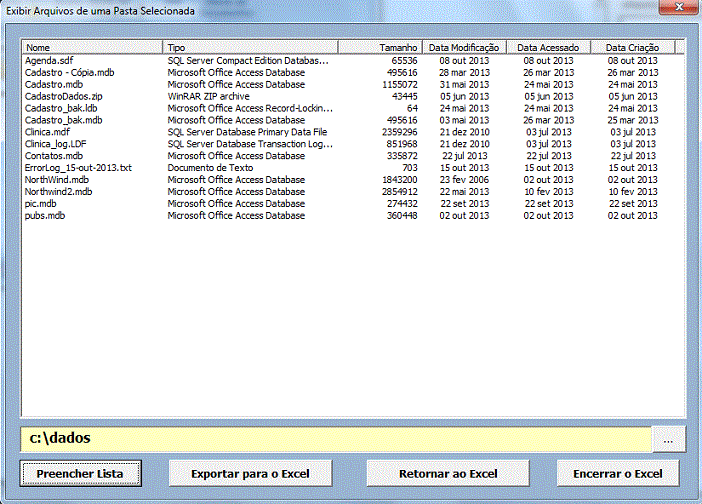Click modification date 22 mai 2013
Screen dimensions: 702x504
[464, 192]
